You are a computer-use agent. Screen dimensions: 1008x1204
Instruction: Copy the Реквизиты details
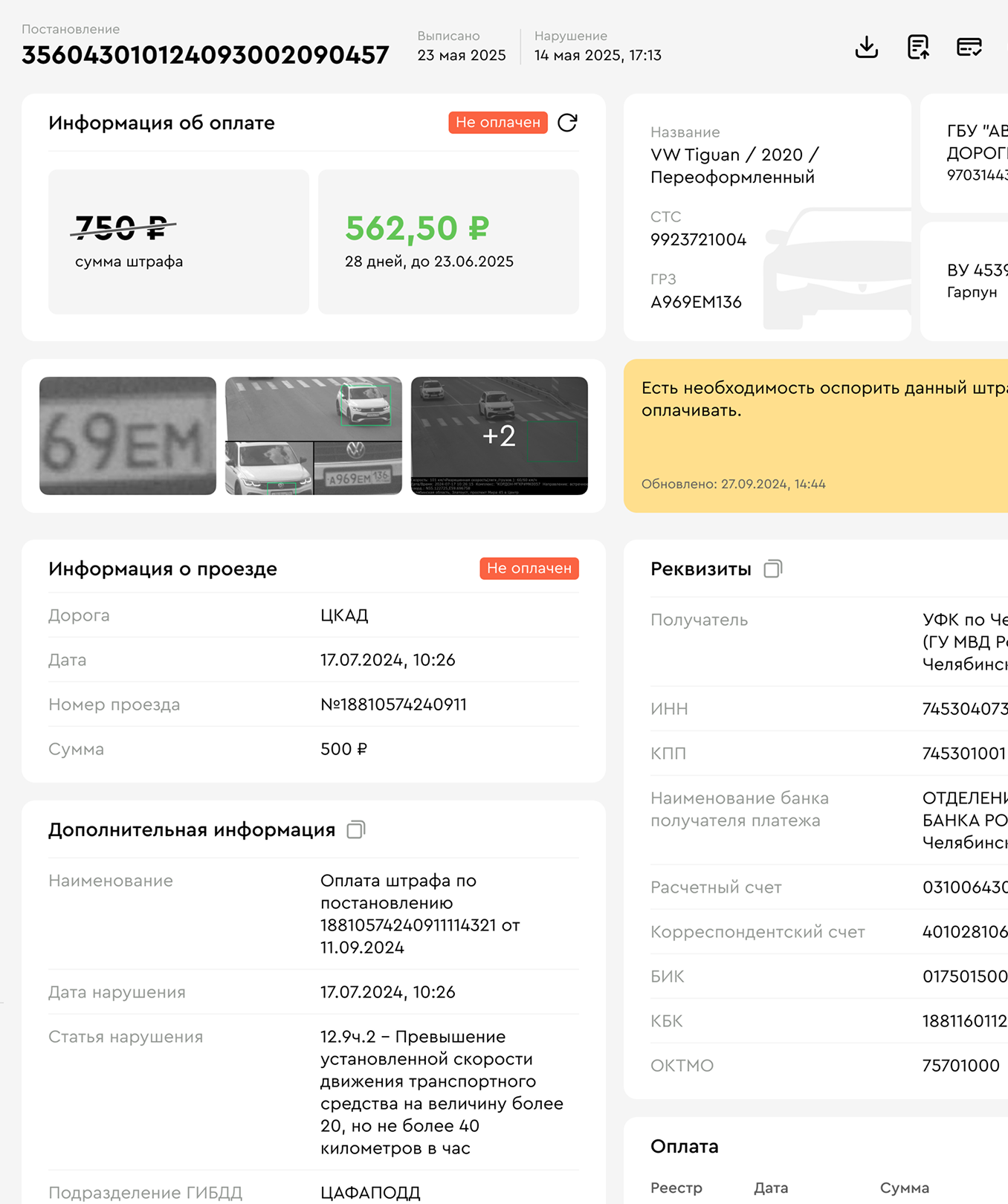pos(773,569)
